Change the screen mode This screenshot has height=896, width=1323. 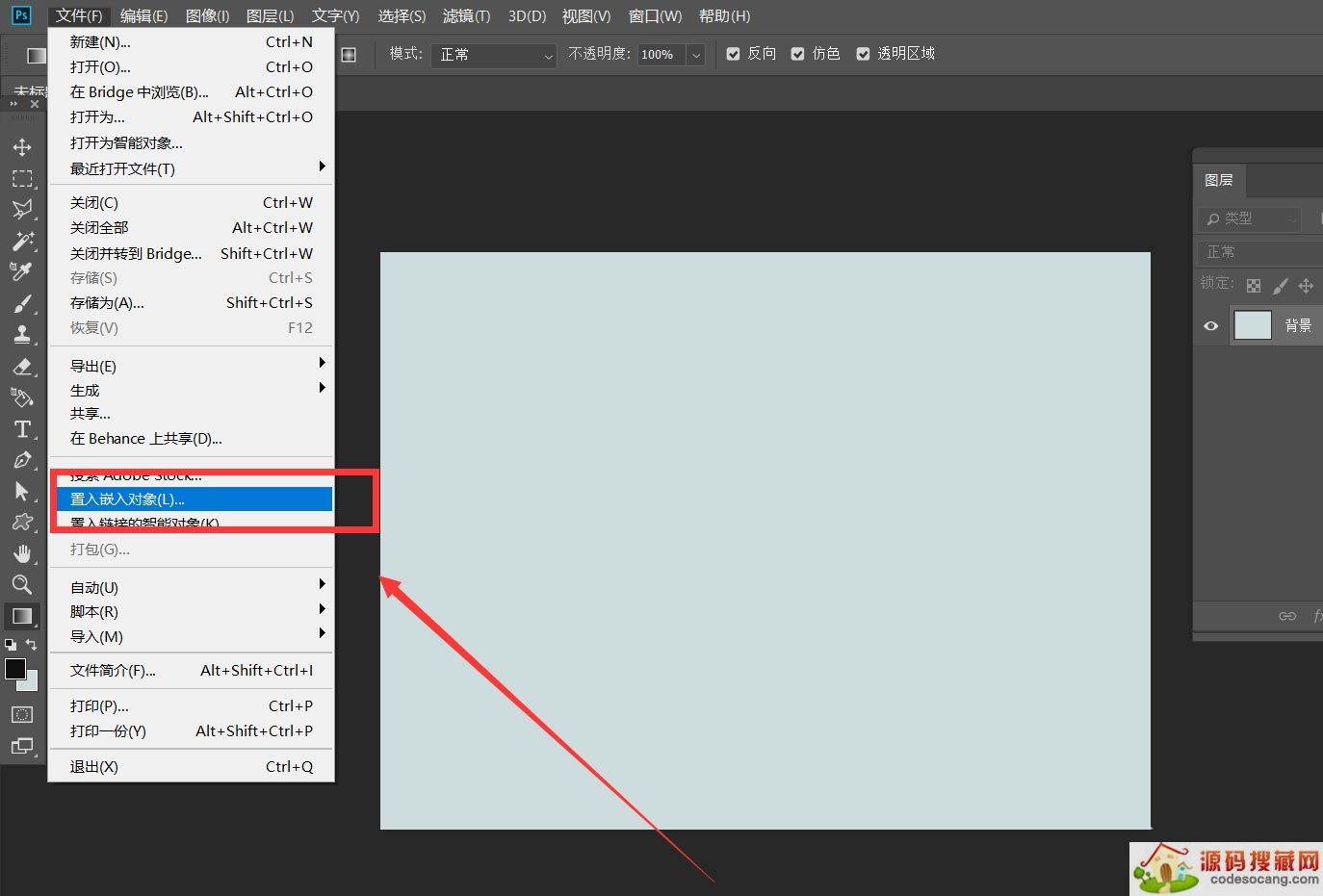click(22, 746)
